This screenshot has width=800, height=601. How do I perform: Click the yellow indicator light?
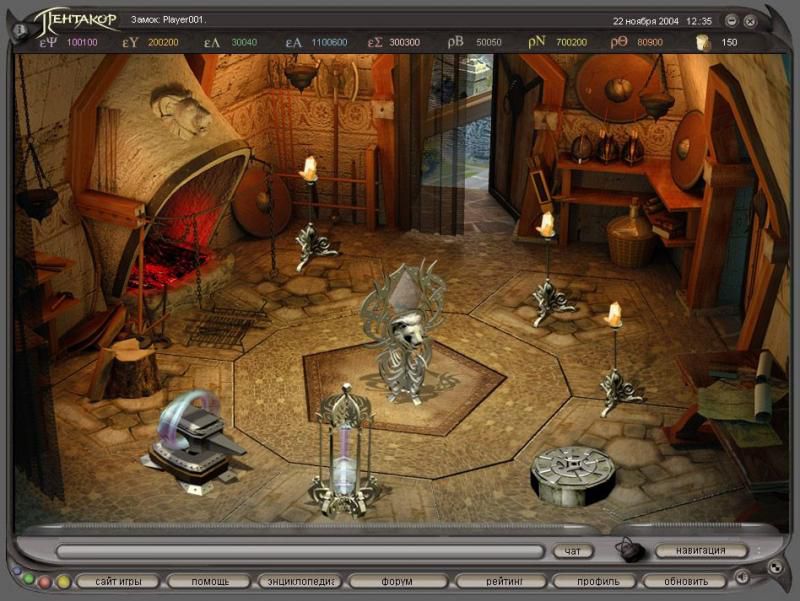pyautogui.click(x=63, y=581)
